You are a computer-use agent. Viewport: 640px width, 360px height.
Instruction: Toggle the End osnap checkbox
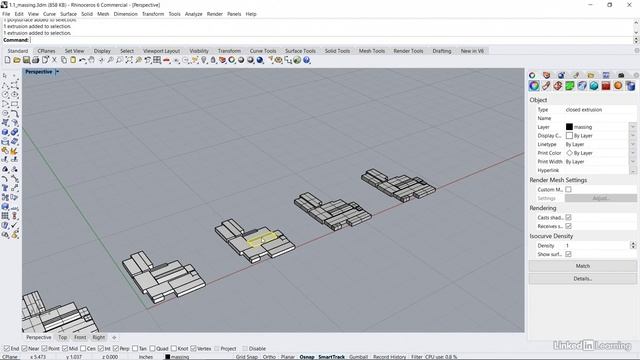tap(7, 349)
